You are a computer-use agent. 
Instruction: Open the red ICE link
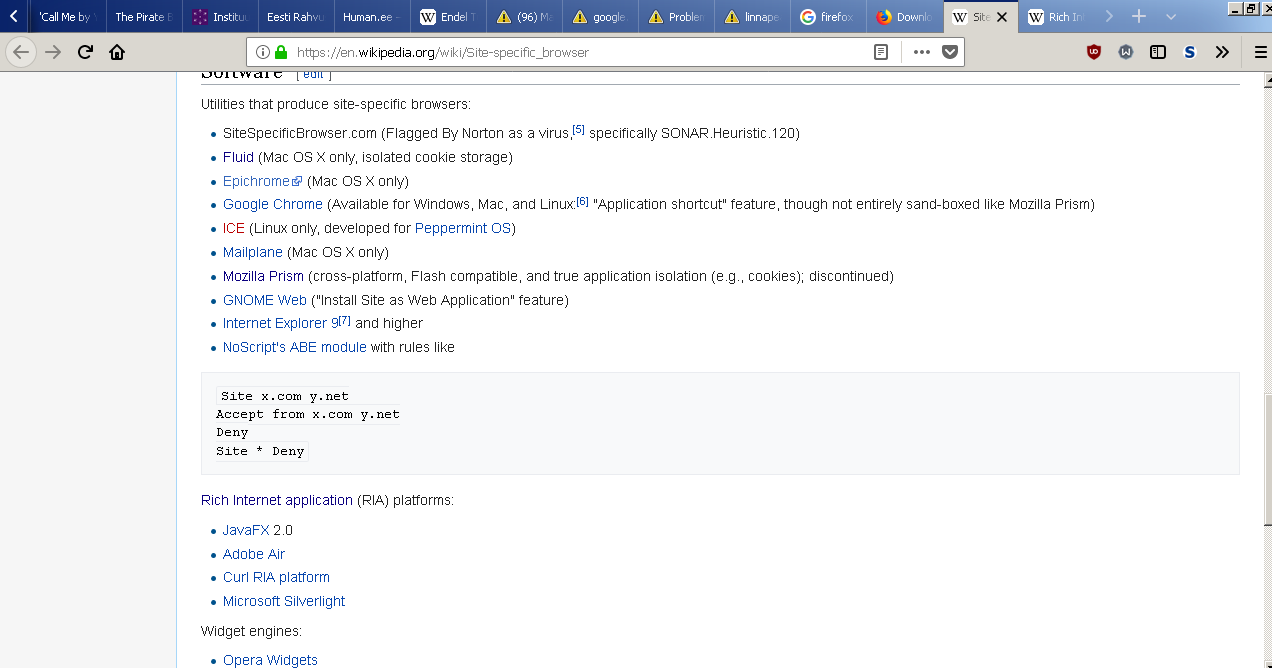click(234, 228)
